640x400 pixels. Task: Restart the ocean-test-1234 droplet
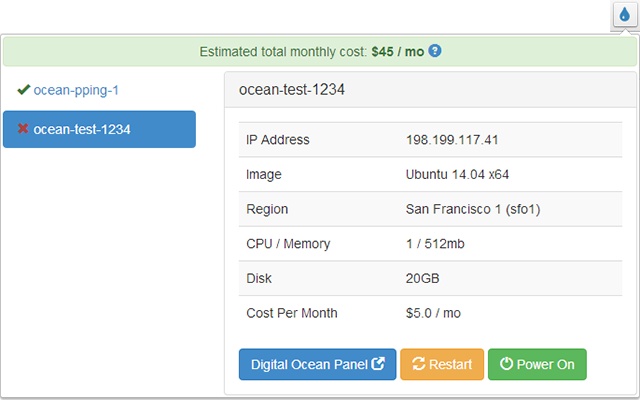(x=442, y=364)
